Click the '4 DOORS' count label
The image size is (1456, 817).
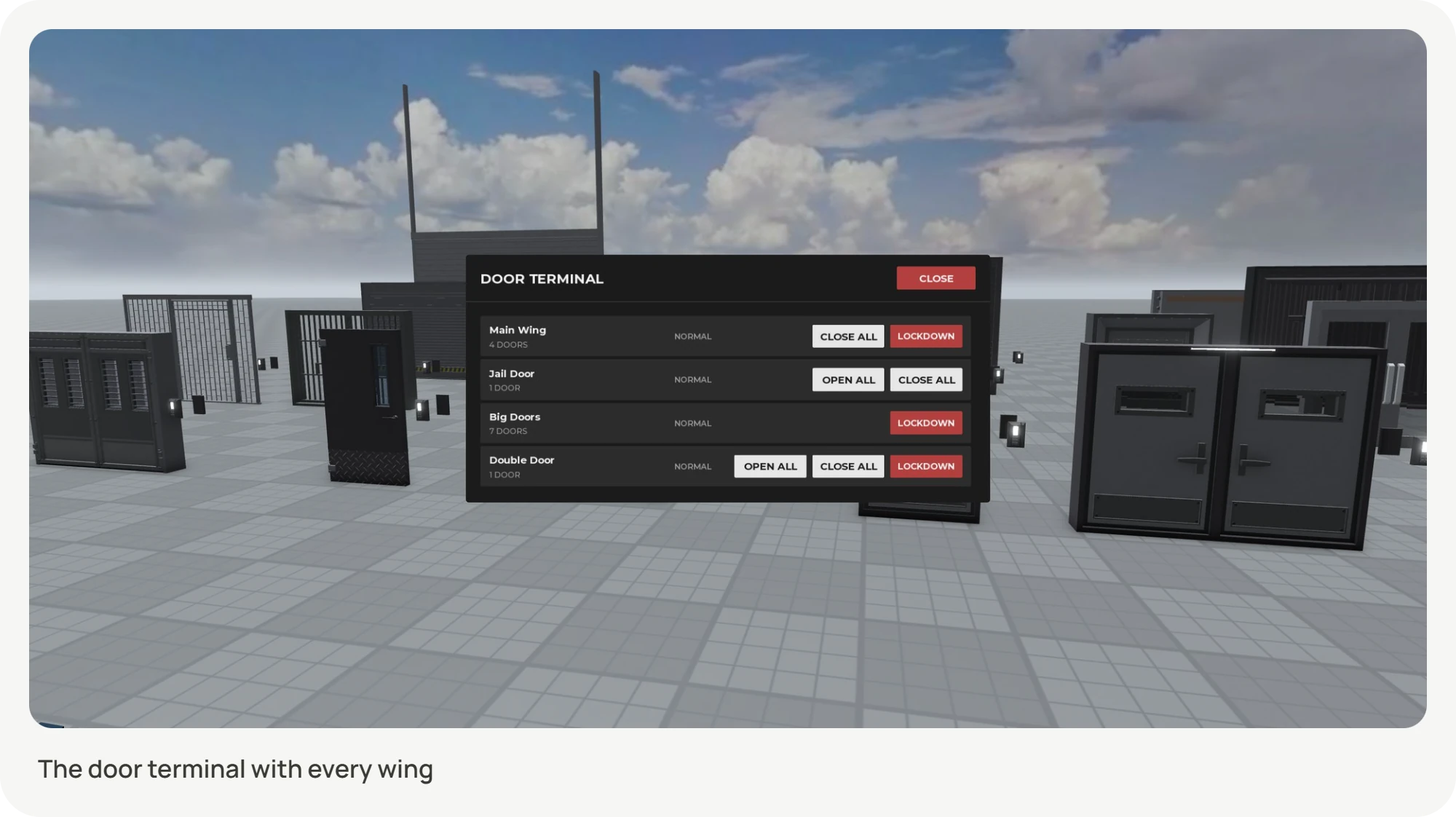coord(508,345)
